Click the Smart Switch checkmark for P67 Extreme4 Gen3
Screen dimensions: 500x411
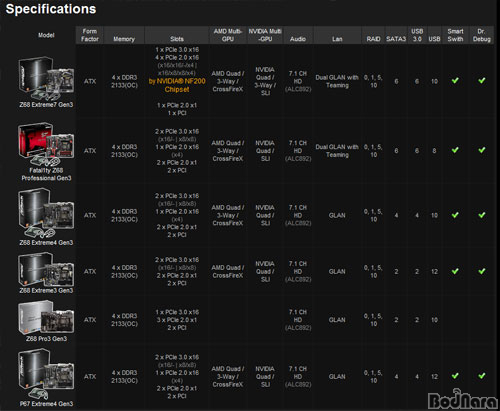click(x=455, y=376)
